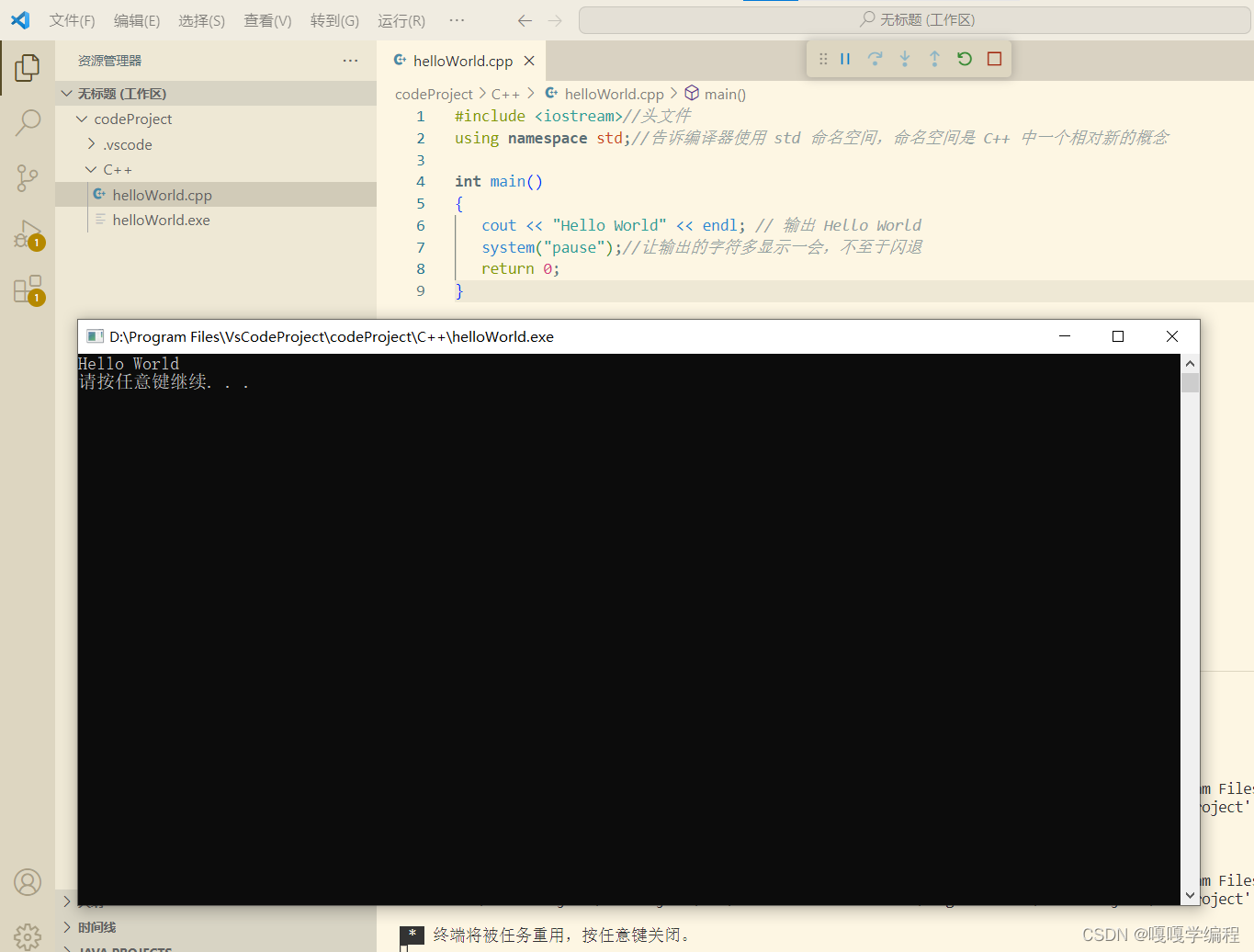Select the helloWorld.cpp editor tab

[462, 61]
